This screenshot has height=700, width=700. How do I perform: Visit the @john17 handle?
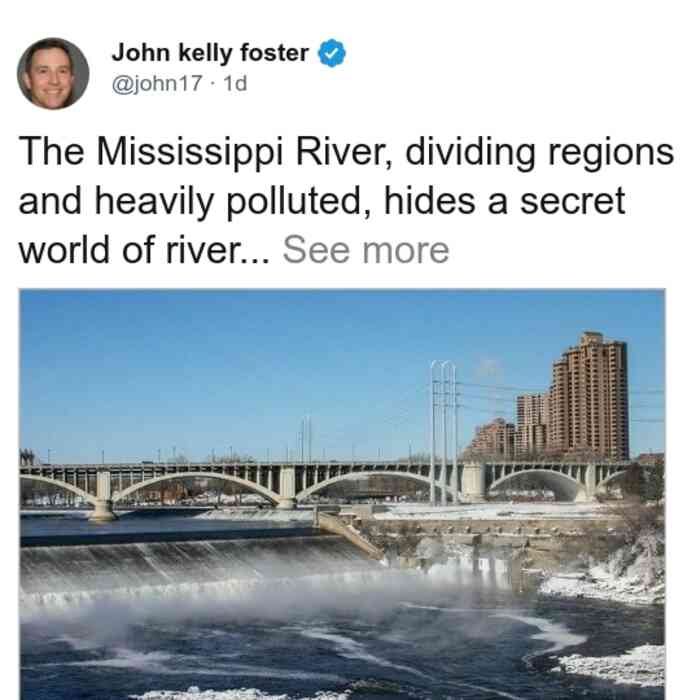(157, 83)
